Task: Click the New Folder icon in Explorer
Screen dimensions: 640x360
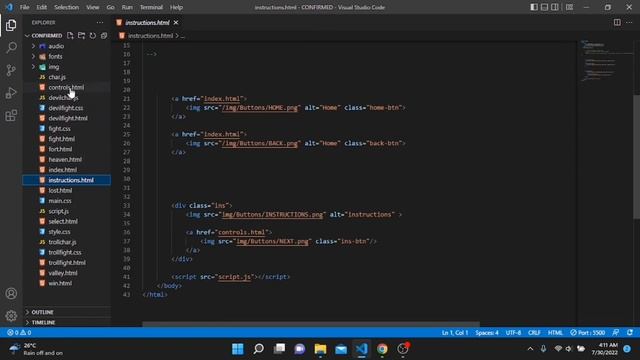Action: (81, 36)
